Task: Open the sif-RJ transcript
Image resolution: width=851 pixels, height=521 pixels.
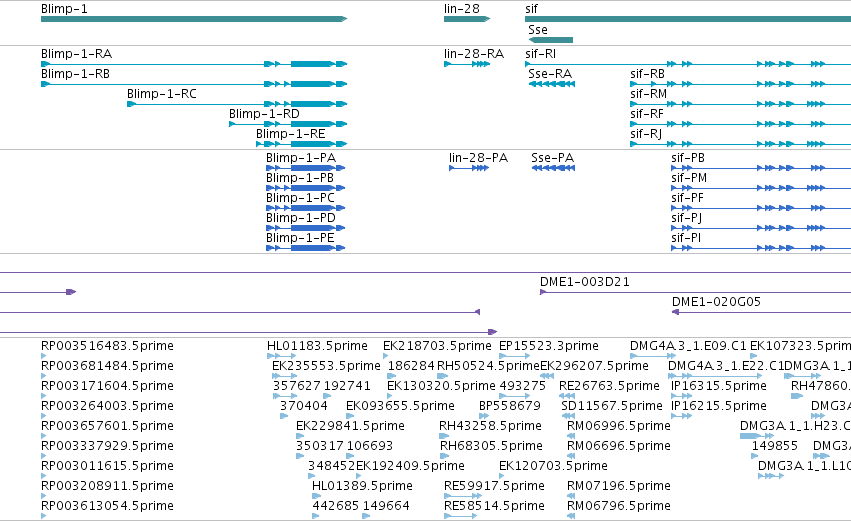Action: point(646,134)
